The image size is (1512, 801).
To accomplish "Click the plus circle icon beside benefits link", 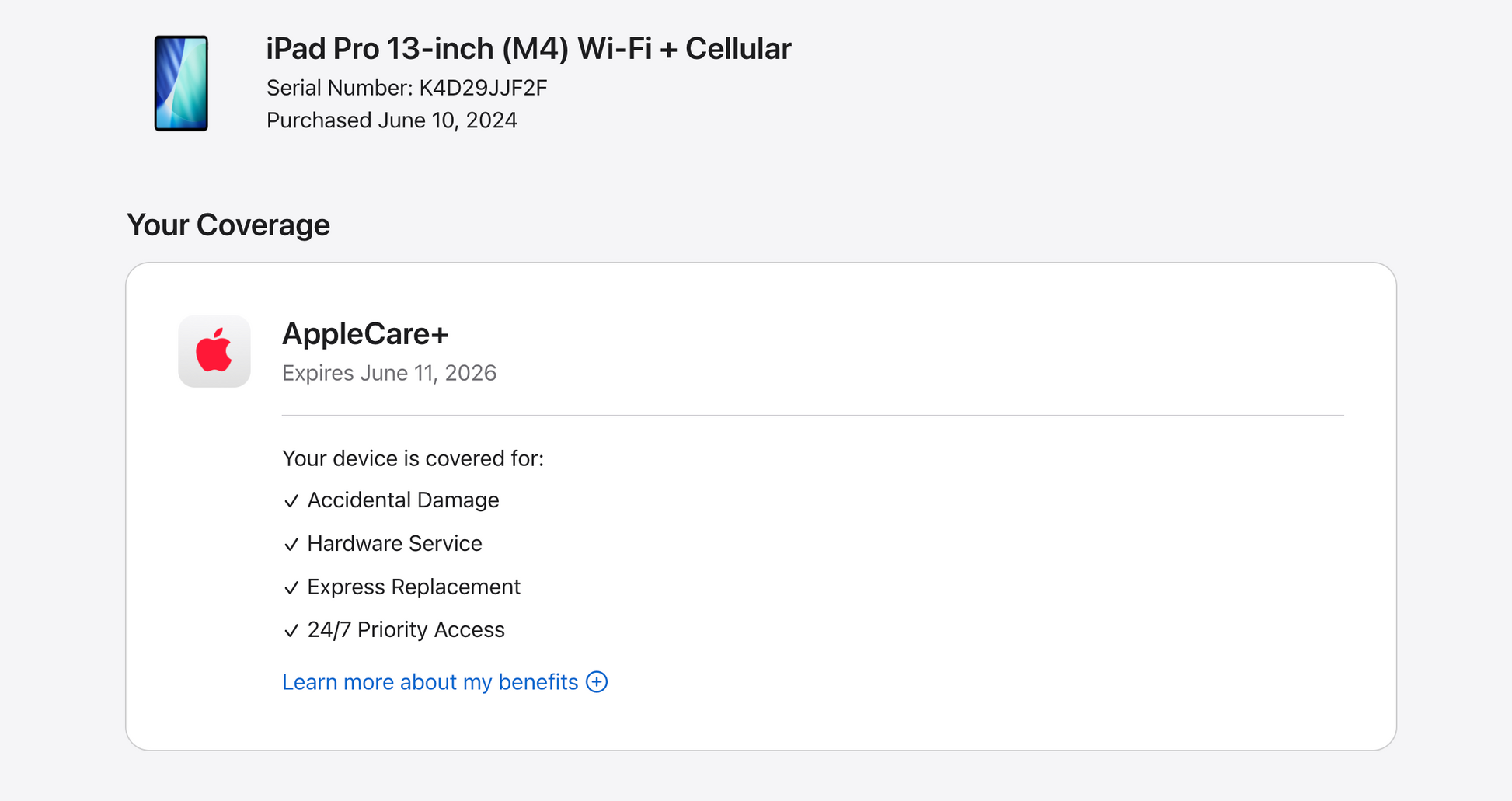I will pos(597,682).
